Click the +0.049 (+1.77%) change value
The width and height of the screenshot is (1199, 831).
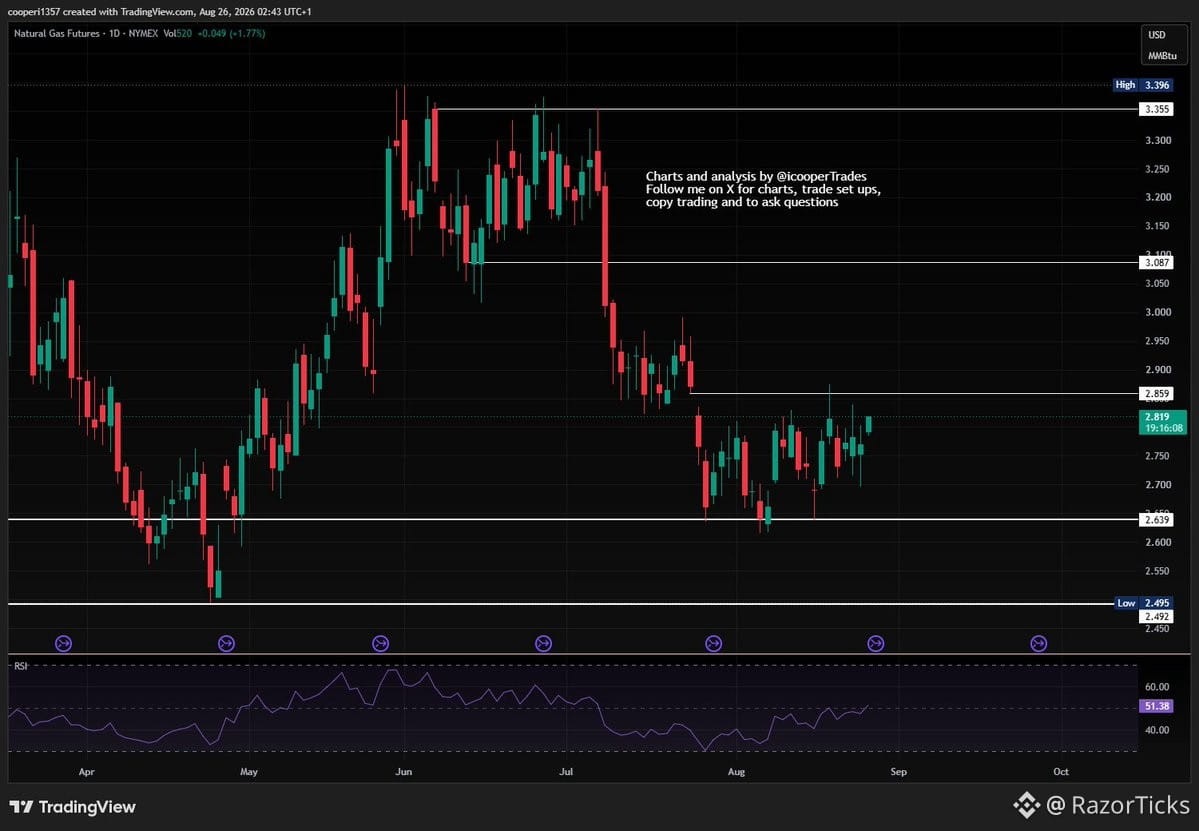click(x=231, y=34)
